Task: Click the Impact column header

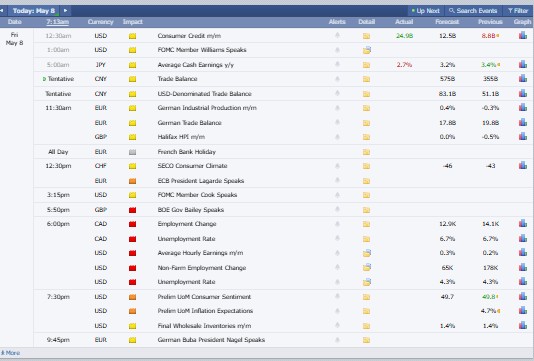Action: point(132,22)
